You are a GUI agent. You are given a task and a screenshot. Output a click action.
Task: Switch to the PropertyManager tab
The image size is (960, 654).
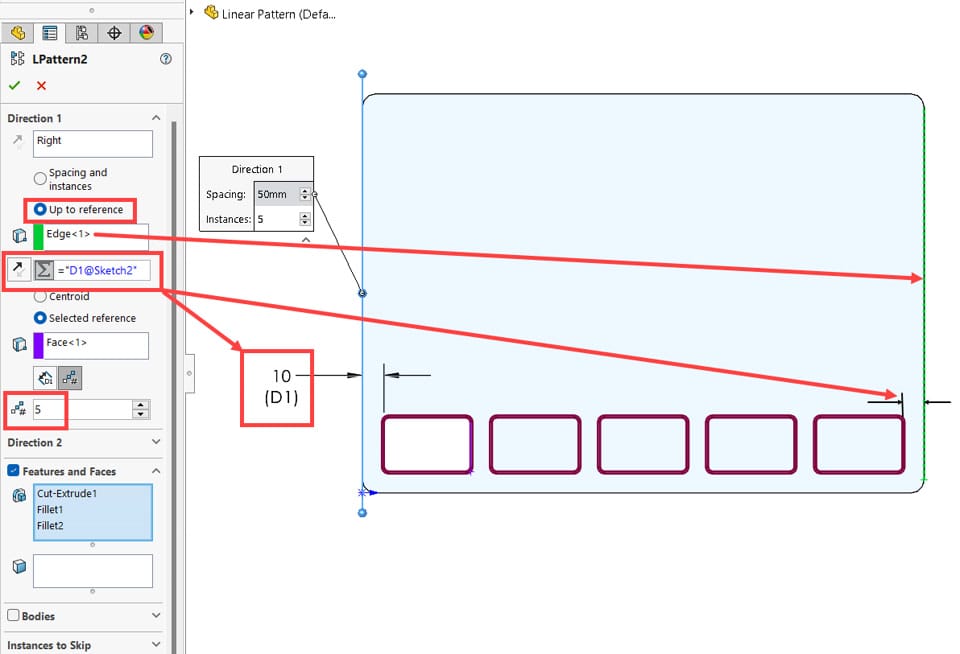(50, 32)
